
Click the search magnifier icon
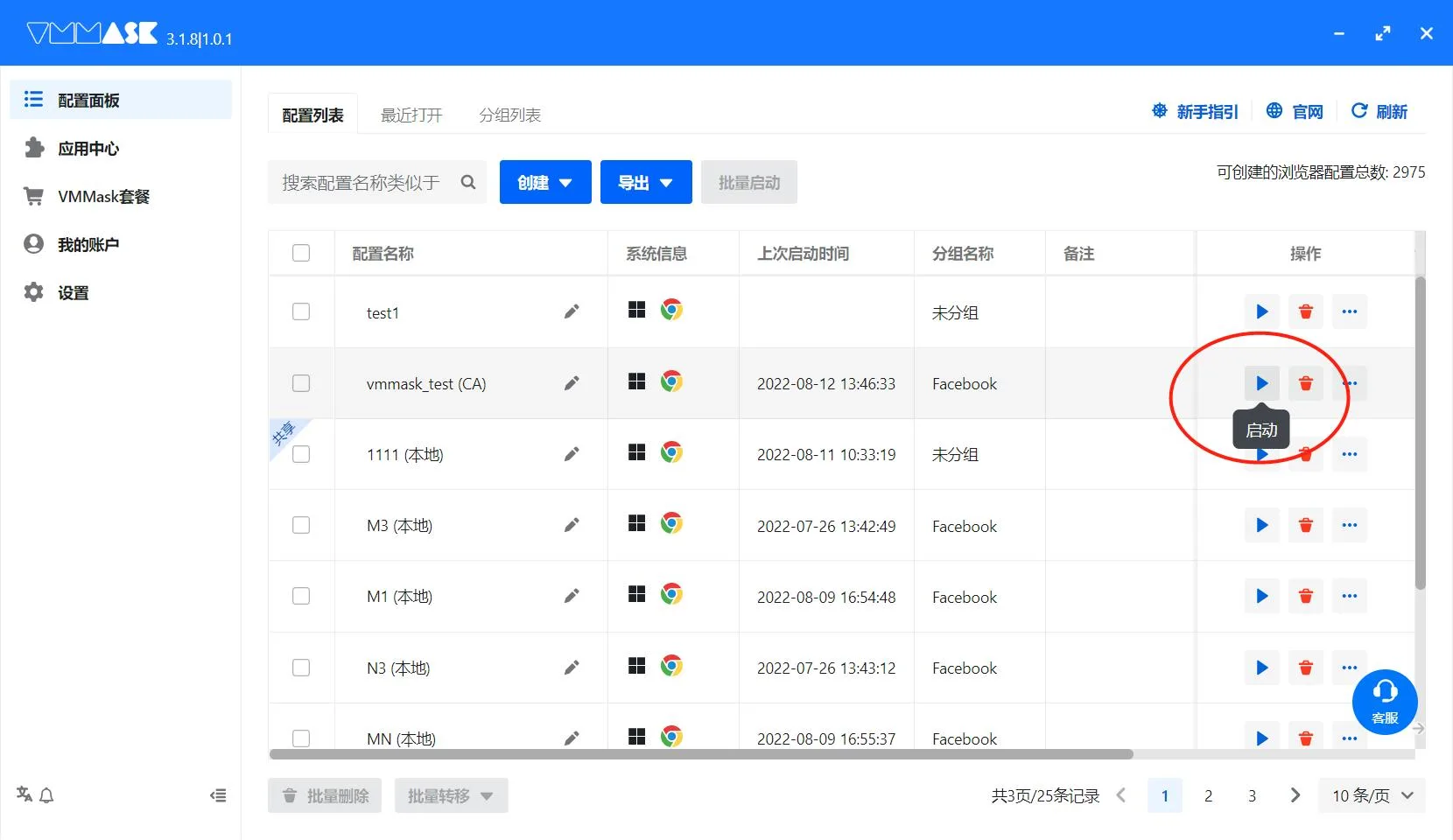[468, 182]
